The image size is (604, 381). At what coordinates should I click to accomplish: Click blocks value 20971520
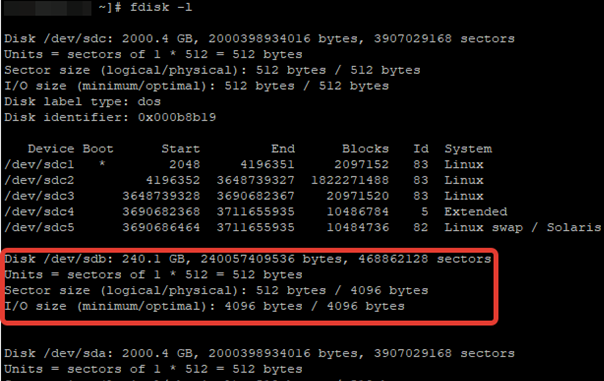(357, 196)
